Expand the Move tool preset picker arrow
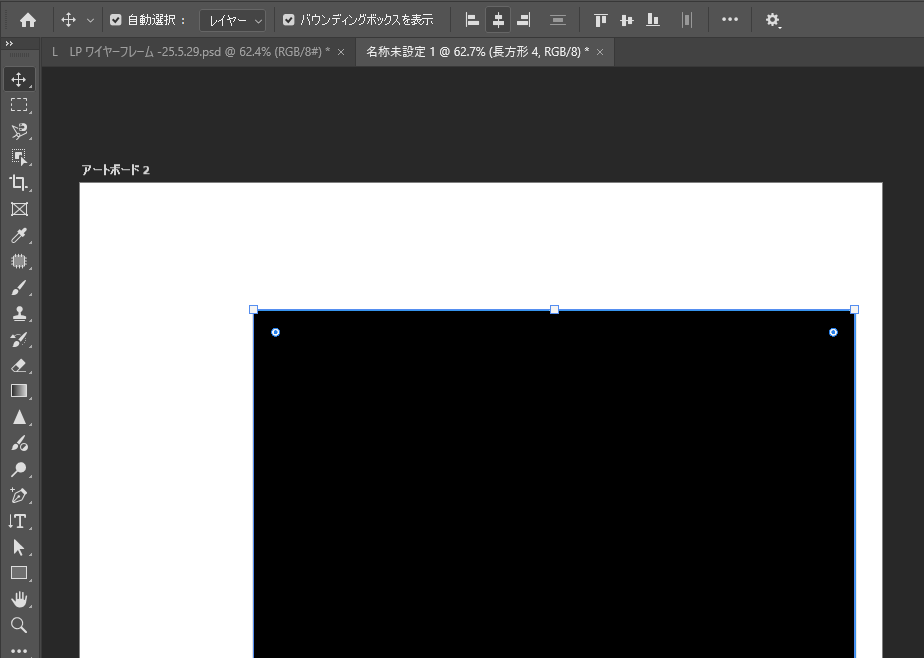The width and height of the screenshot is (924, 658). pyautogui.click(x=91, y=20)
